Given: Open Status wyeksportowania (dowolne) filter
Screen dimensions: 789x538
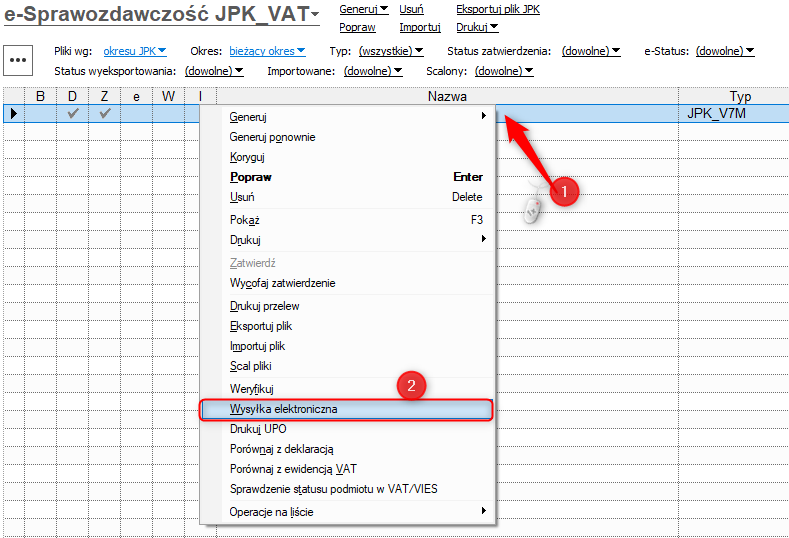Looking at the screenshot, I should click(x=214, y=71).
